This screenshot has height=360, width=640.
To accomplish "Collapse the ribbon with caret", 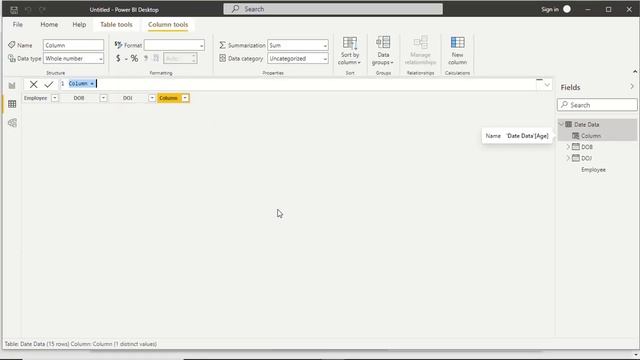I will coord(635,72).
